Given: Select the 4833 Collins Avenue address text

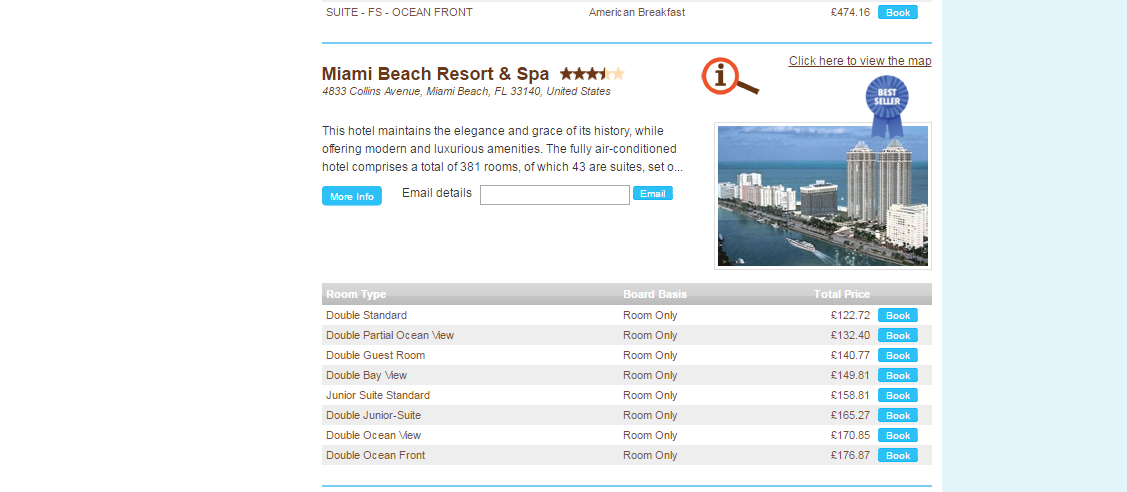Looking at the screenshot, I should 466,91.
